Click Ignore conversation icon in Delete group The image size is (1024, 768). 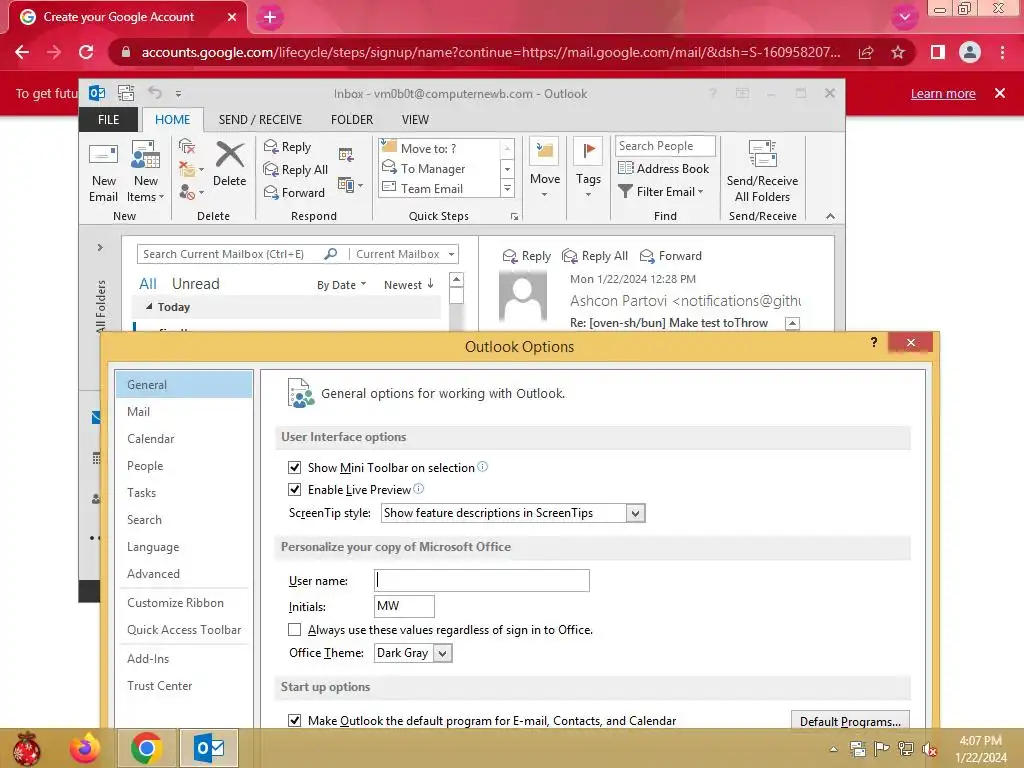[187, 147]
